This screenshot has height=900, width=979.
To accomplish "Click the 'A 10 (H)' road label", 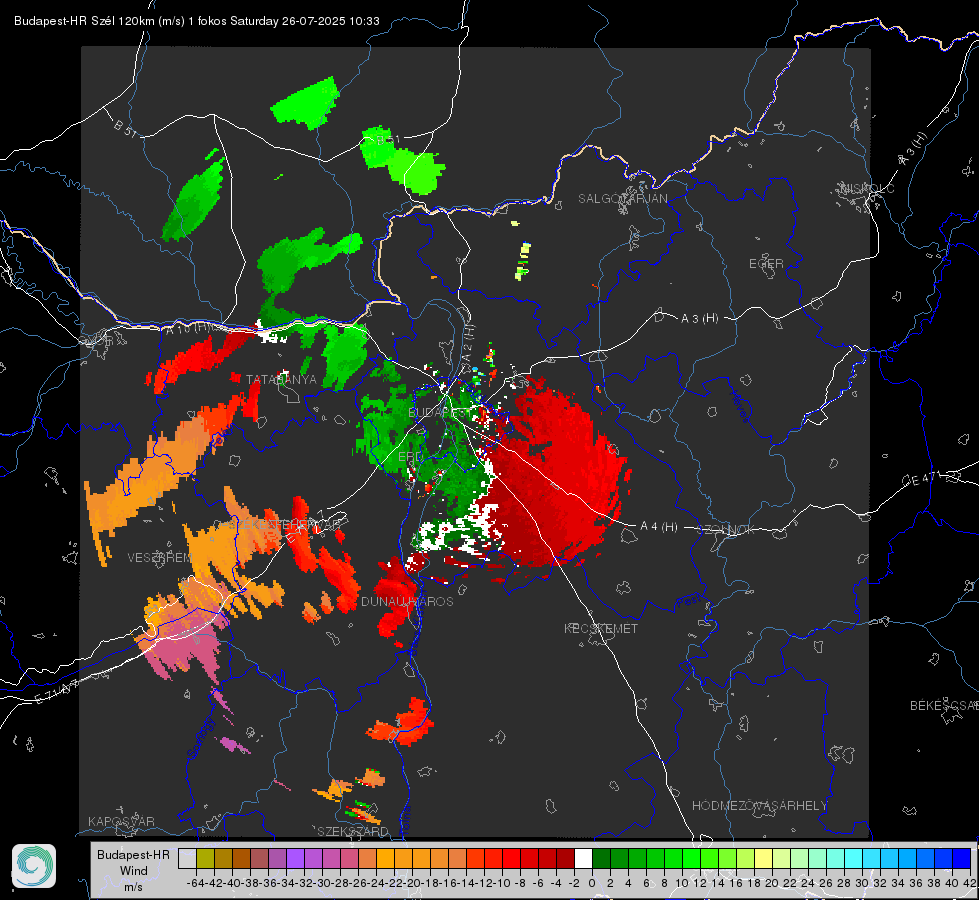I will 189,328.
